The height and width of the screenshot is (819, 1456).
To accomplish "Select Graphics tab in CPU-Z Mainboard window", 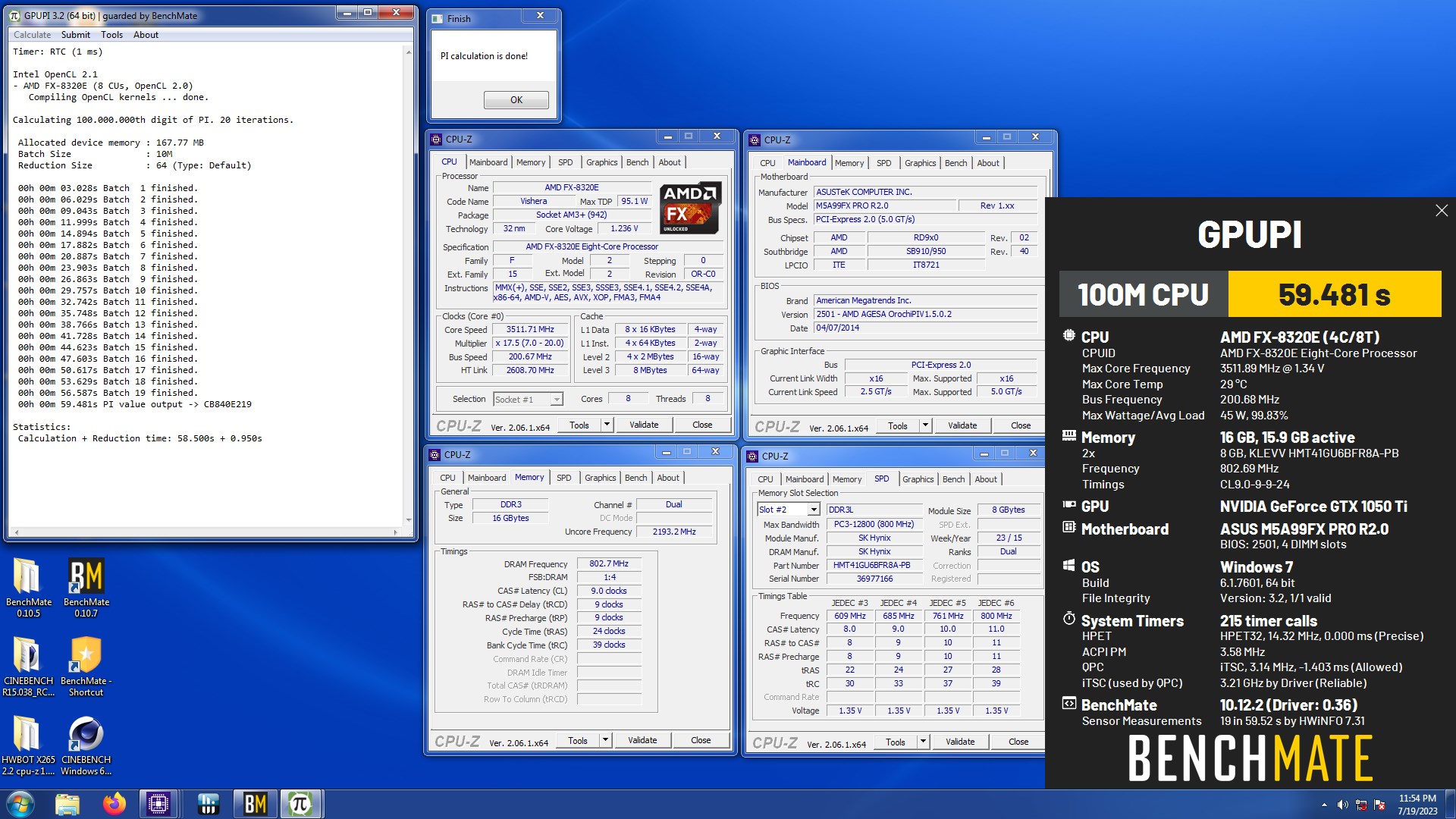I will click(x=921, y=163).
